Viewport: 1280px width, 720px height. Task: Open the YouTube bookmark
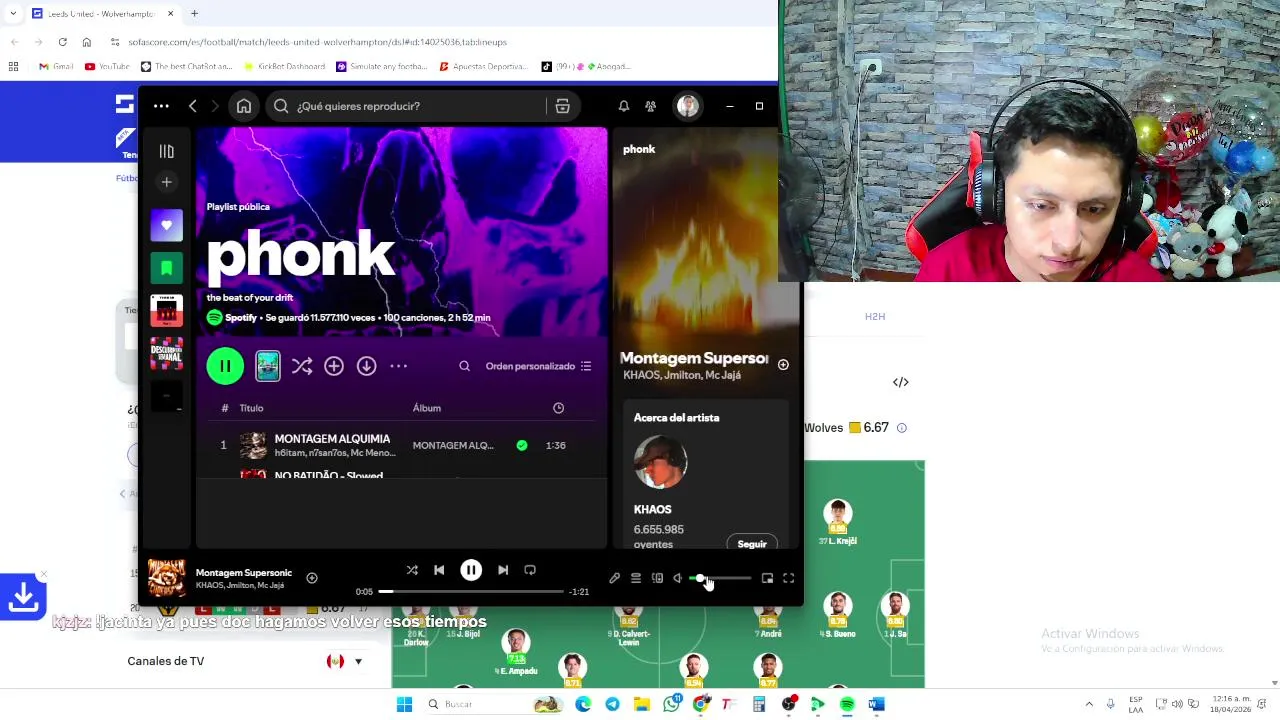(107, 66)
